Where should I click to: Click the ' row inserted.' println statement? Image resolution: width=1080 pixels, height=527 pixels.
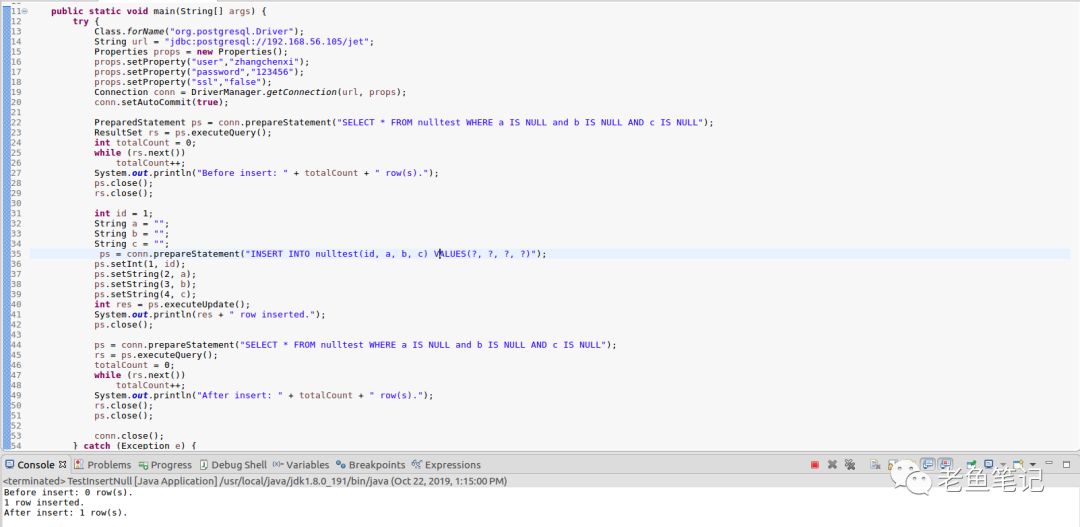(x=209, y=315)
